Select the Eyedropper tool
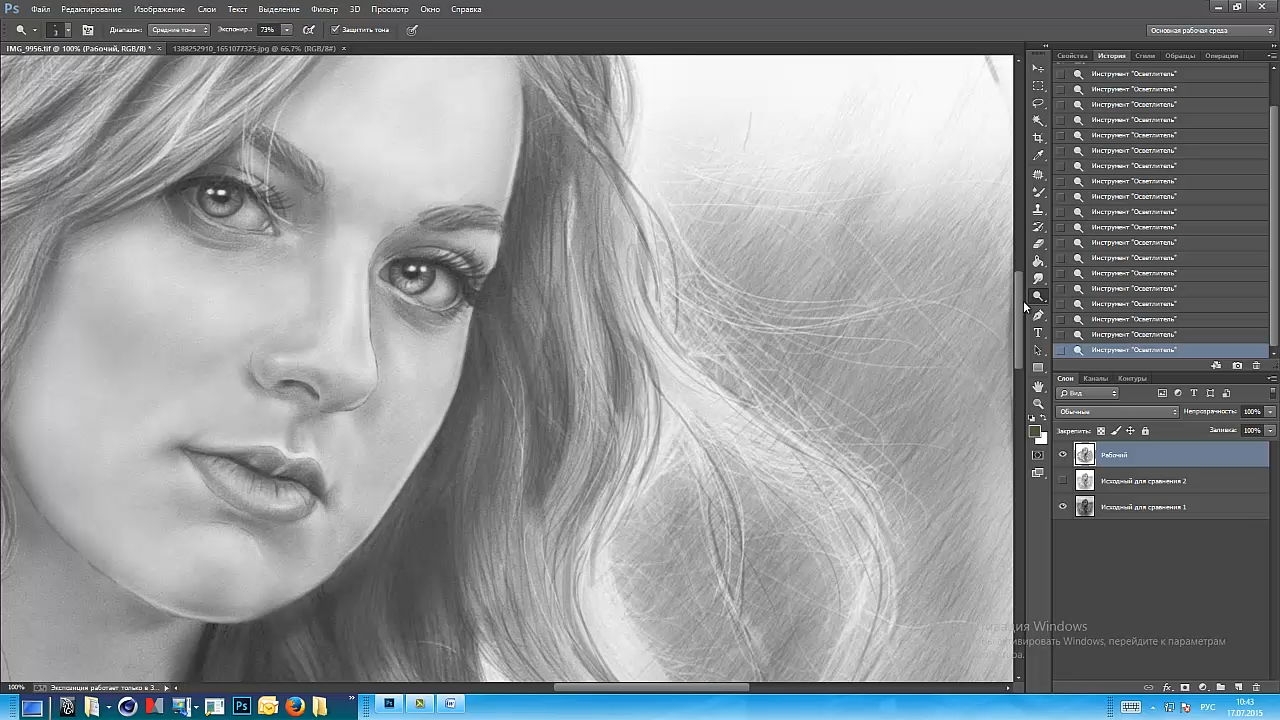The width and height of the screenshot is (1280, 720). pos(1038,156)
